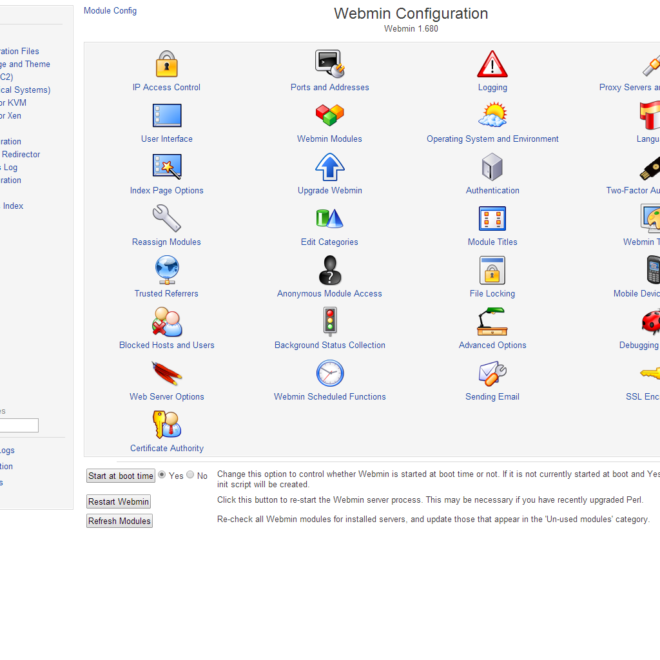This screenshot has height=660, width=660.
Task: Click the Trusted Referrers text link
Action: click(166, 294)
